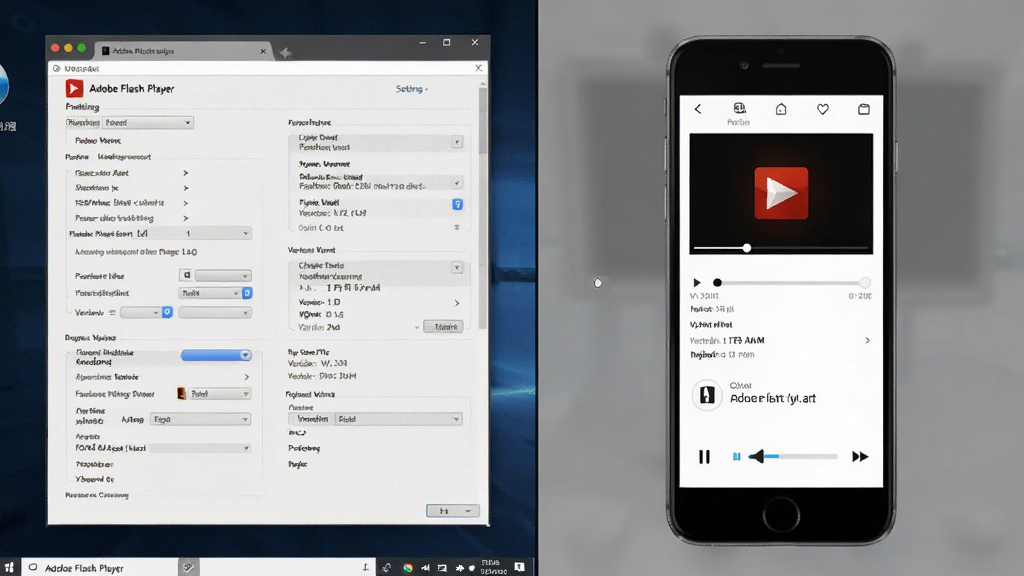This screenshot has height=576, width=1024.
Task: Open the library icon in phone header
Action: [x=739, y=108]
